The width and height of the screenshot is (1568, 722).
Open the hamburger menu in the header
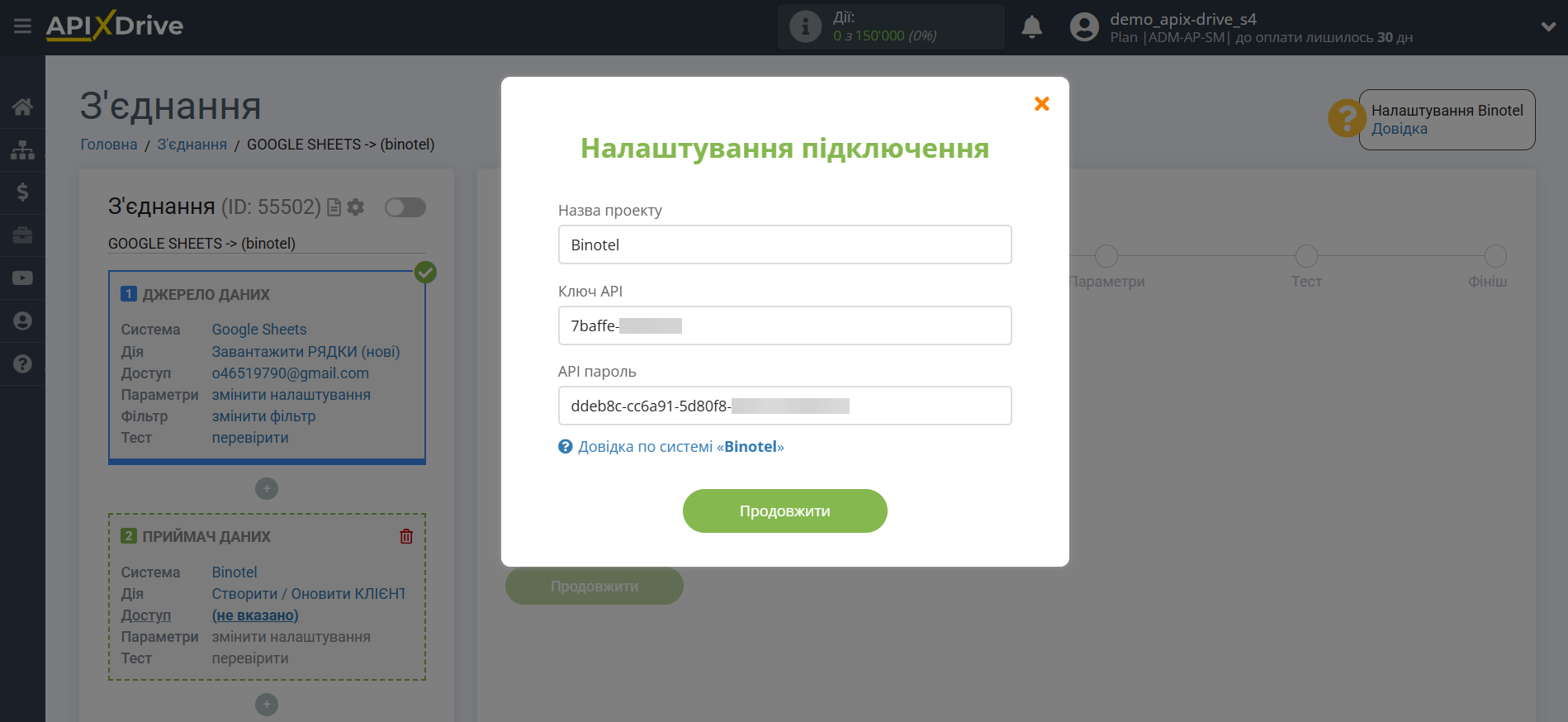22,26
